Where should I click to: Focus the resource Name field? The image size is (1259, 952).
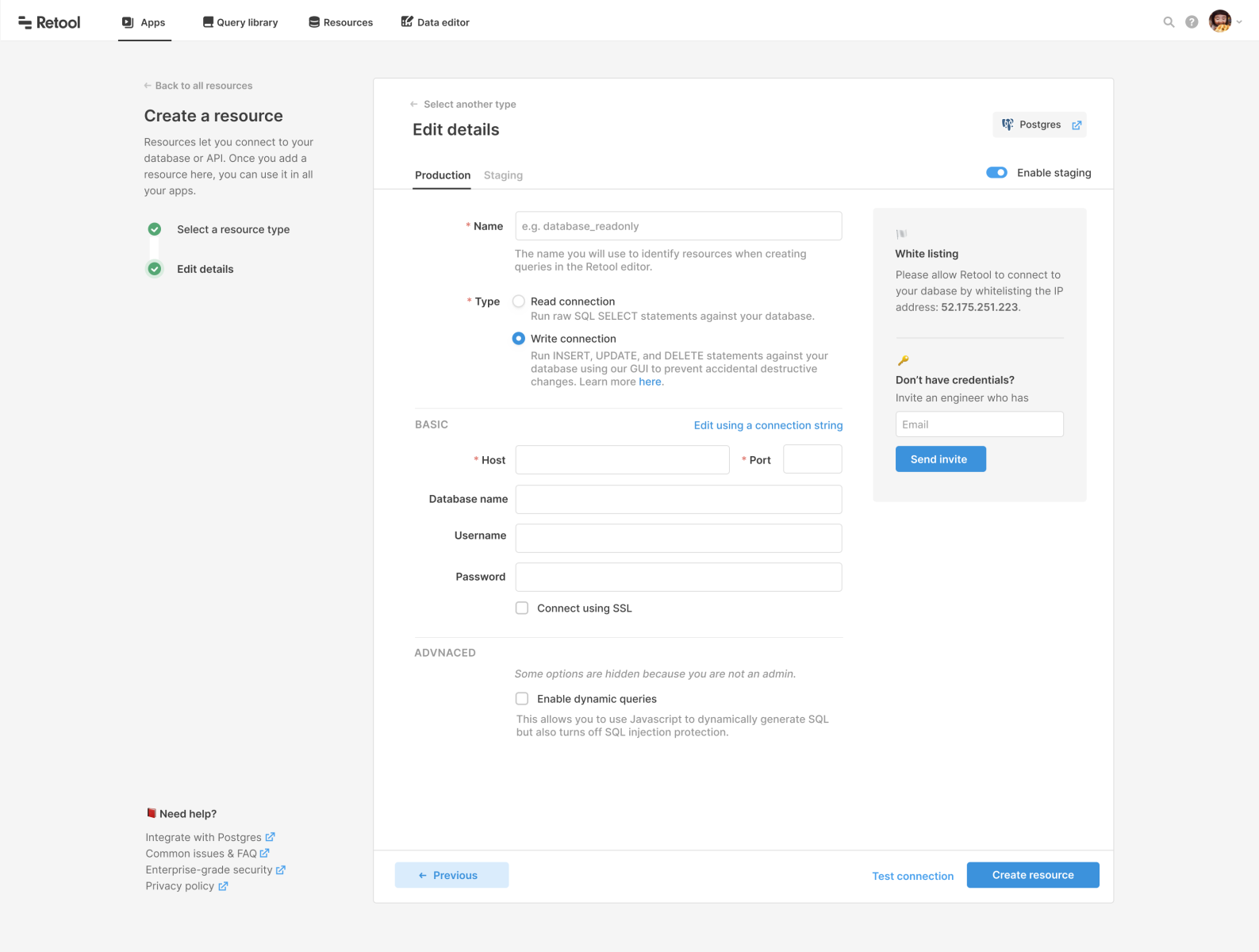point(678,226)
